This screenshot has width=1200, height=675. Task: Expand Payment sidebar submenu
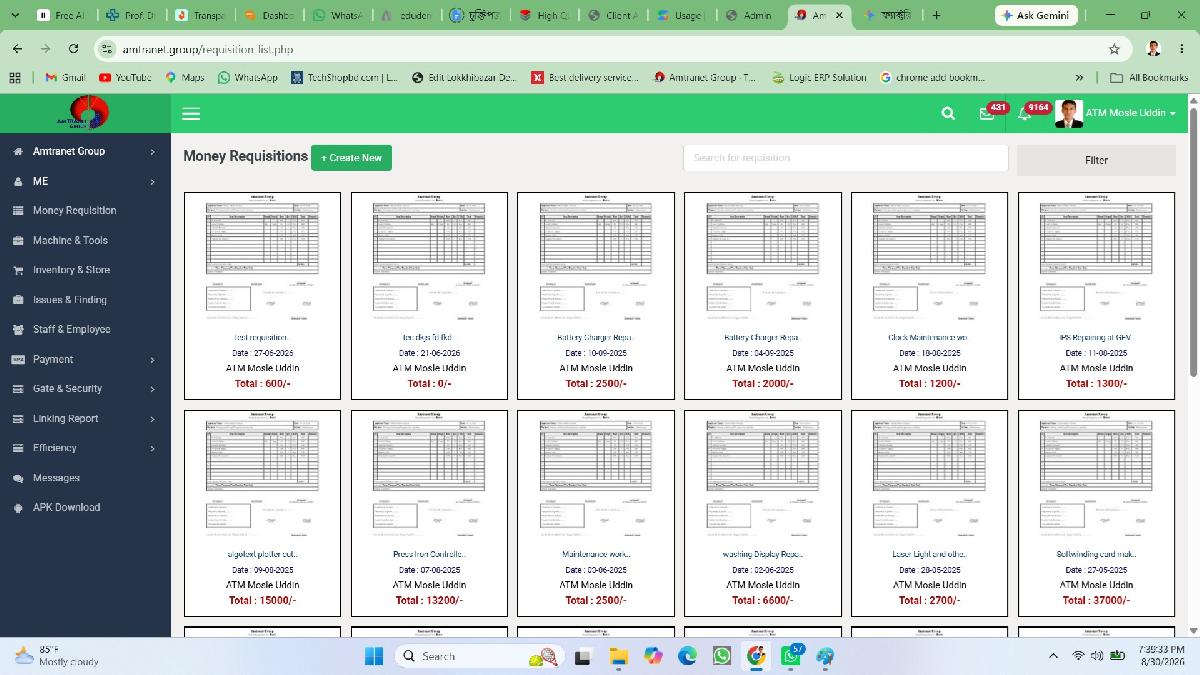click(85, 359)
